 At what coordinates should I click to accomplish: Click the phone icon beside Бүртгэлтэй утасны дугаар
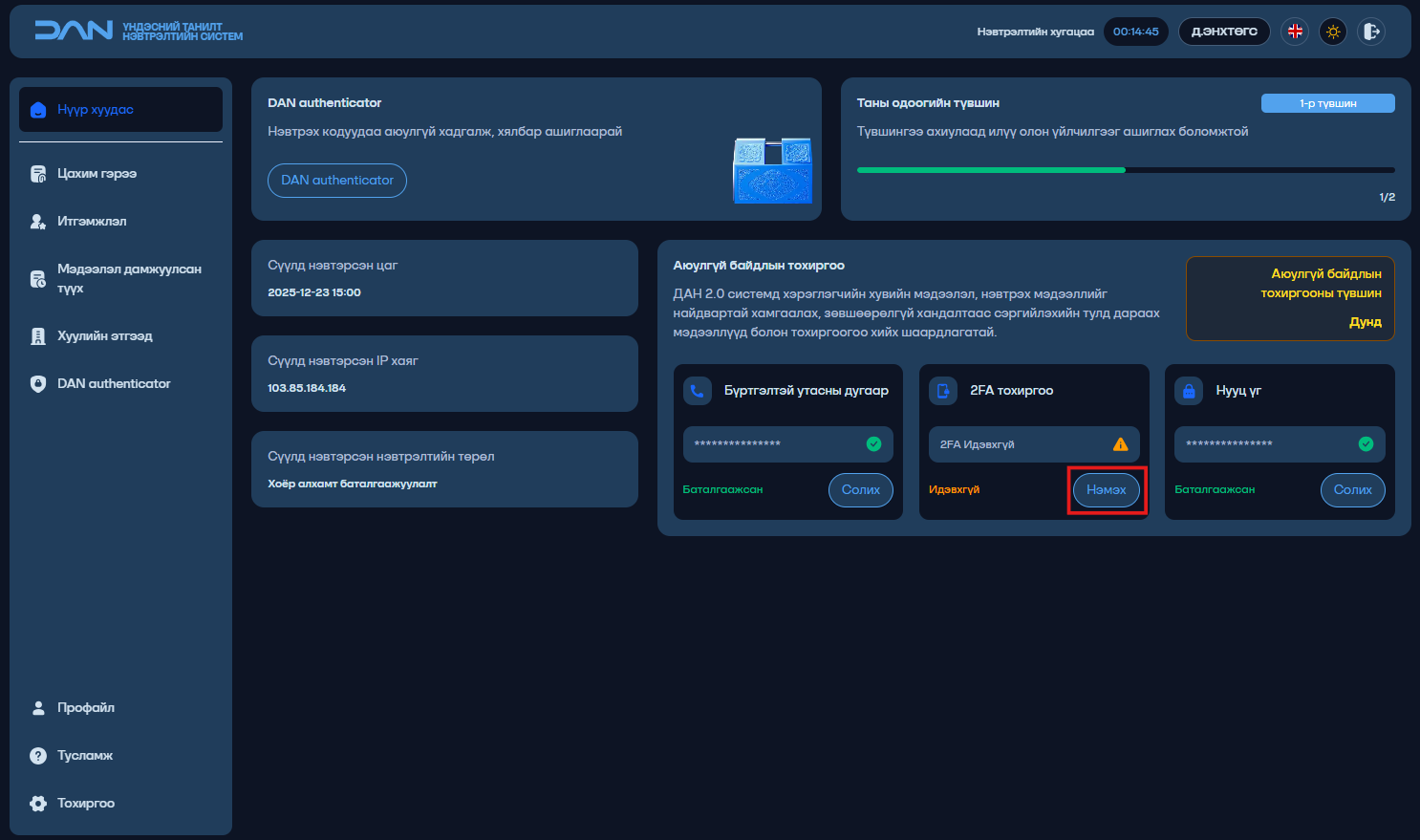coord(698,391)
